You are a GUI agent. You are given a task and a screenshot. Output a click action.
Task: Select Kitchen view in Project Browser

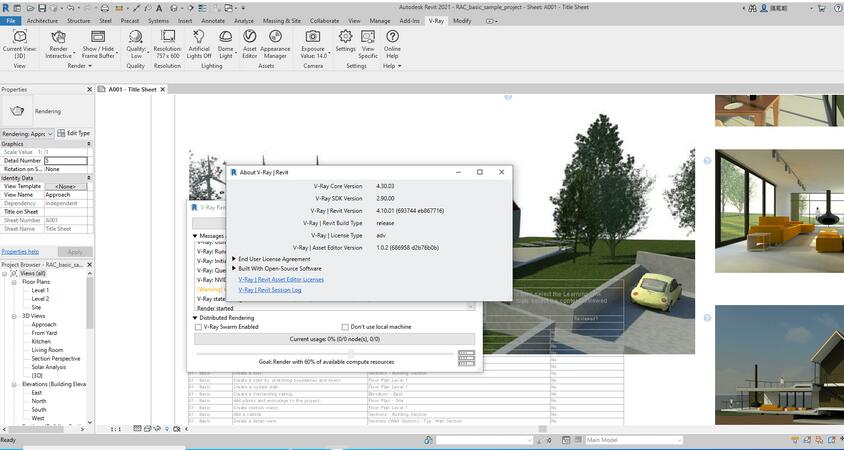[x=41, y=341]
